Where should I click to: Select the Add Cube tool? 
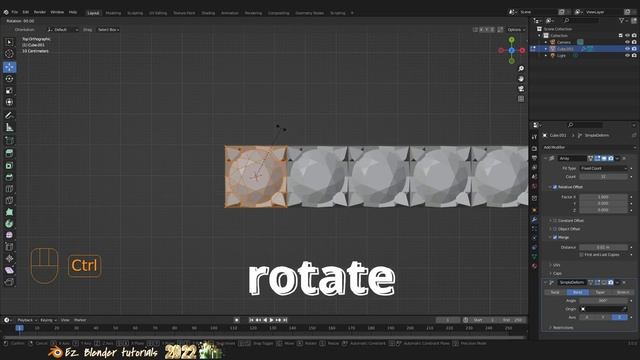click(9, 141)
